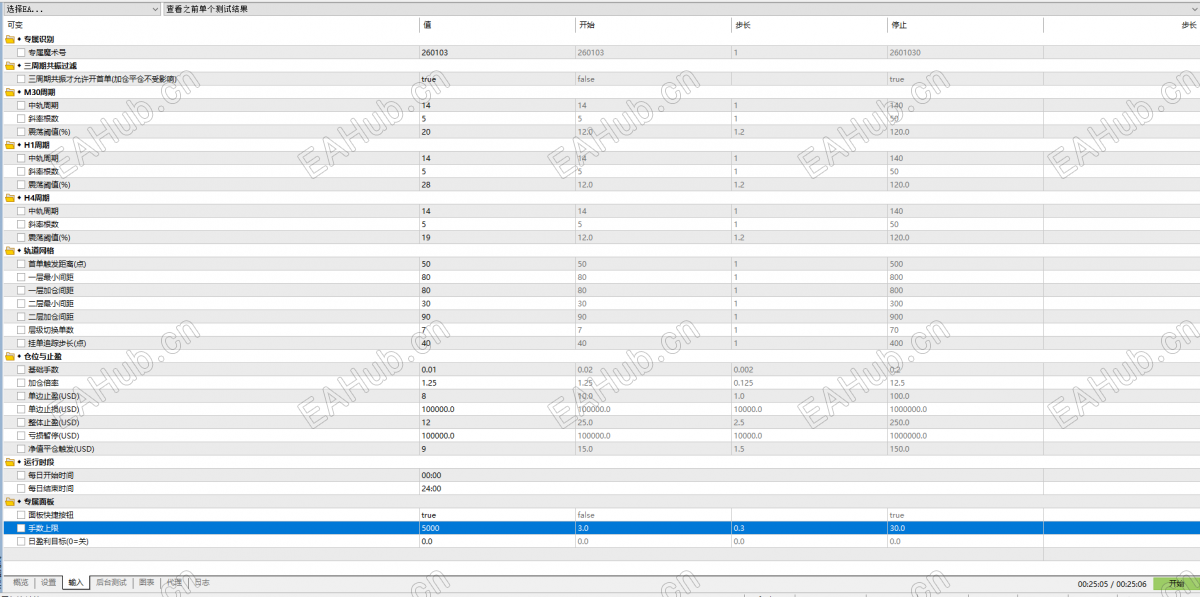Click the 24:00 value for 每日结束时间

pyautogui.click(x=432, y=488)
